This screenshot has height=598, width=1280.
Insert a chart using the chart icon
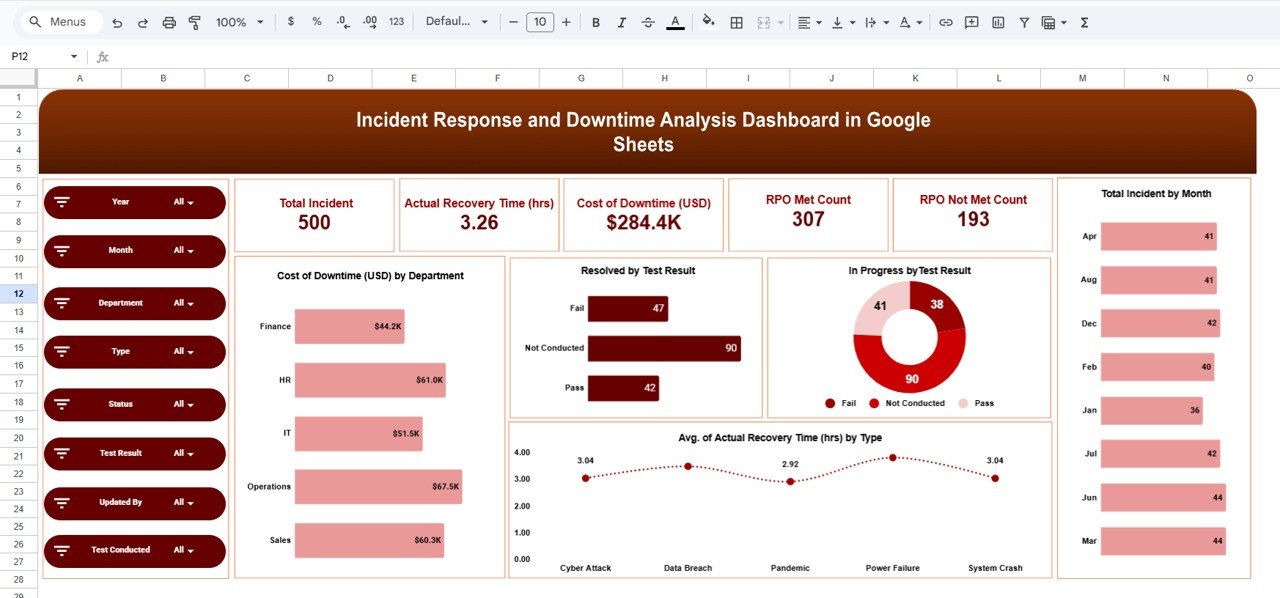tap(997, 22)
